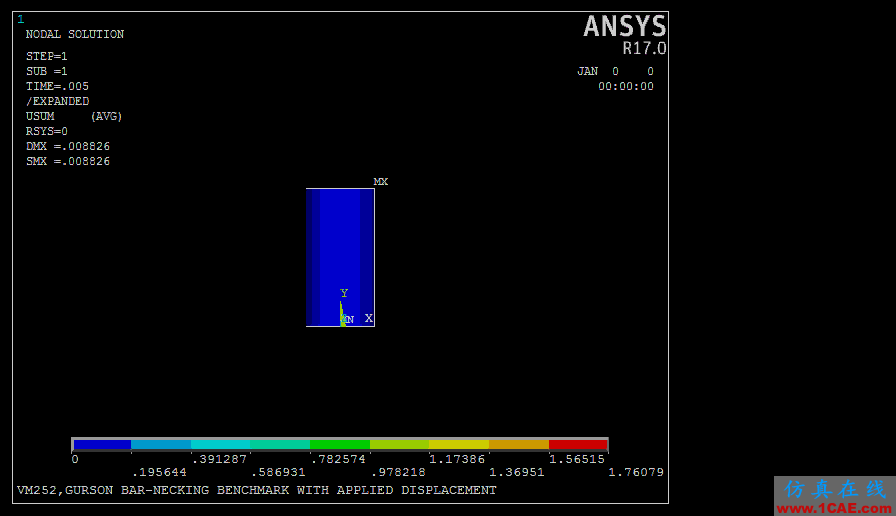Click the MX marker label above the bar
Viewport: 896px width, 516px height.
click(x=381, y=182)
